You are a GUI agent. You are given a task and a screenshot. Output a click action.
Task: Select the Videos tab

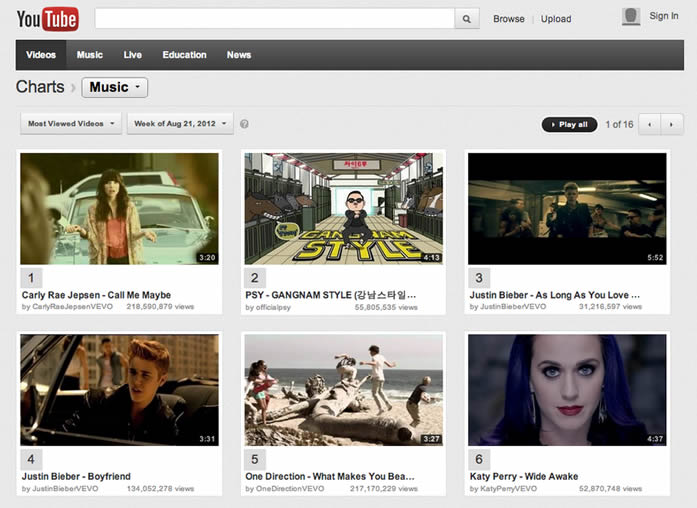click(41, 55)
